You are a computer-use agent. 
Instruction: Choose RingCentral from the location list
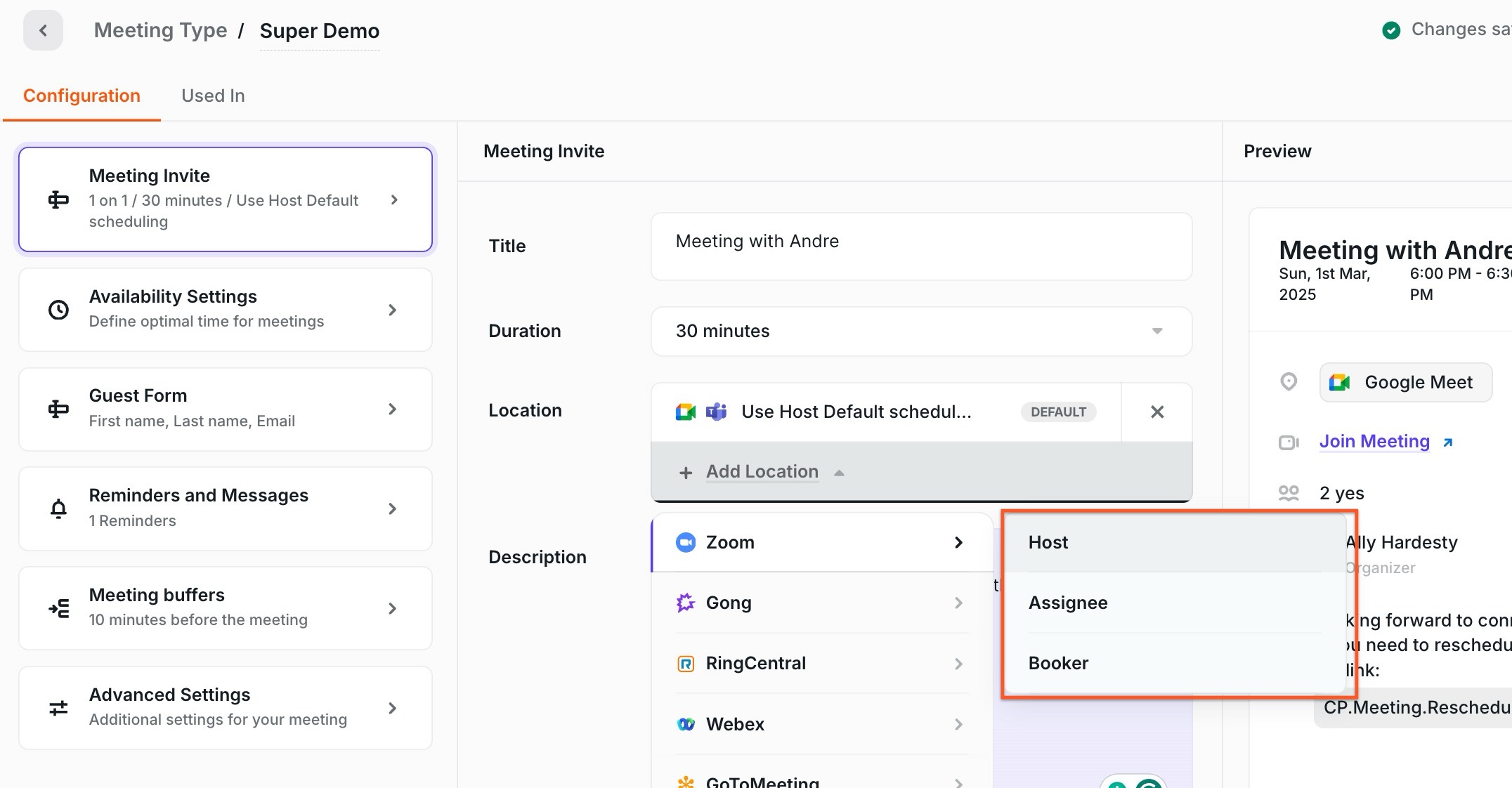click(x=822, y=664)
